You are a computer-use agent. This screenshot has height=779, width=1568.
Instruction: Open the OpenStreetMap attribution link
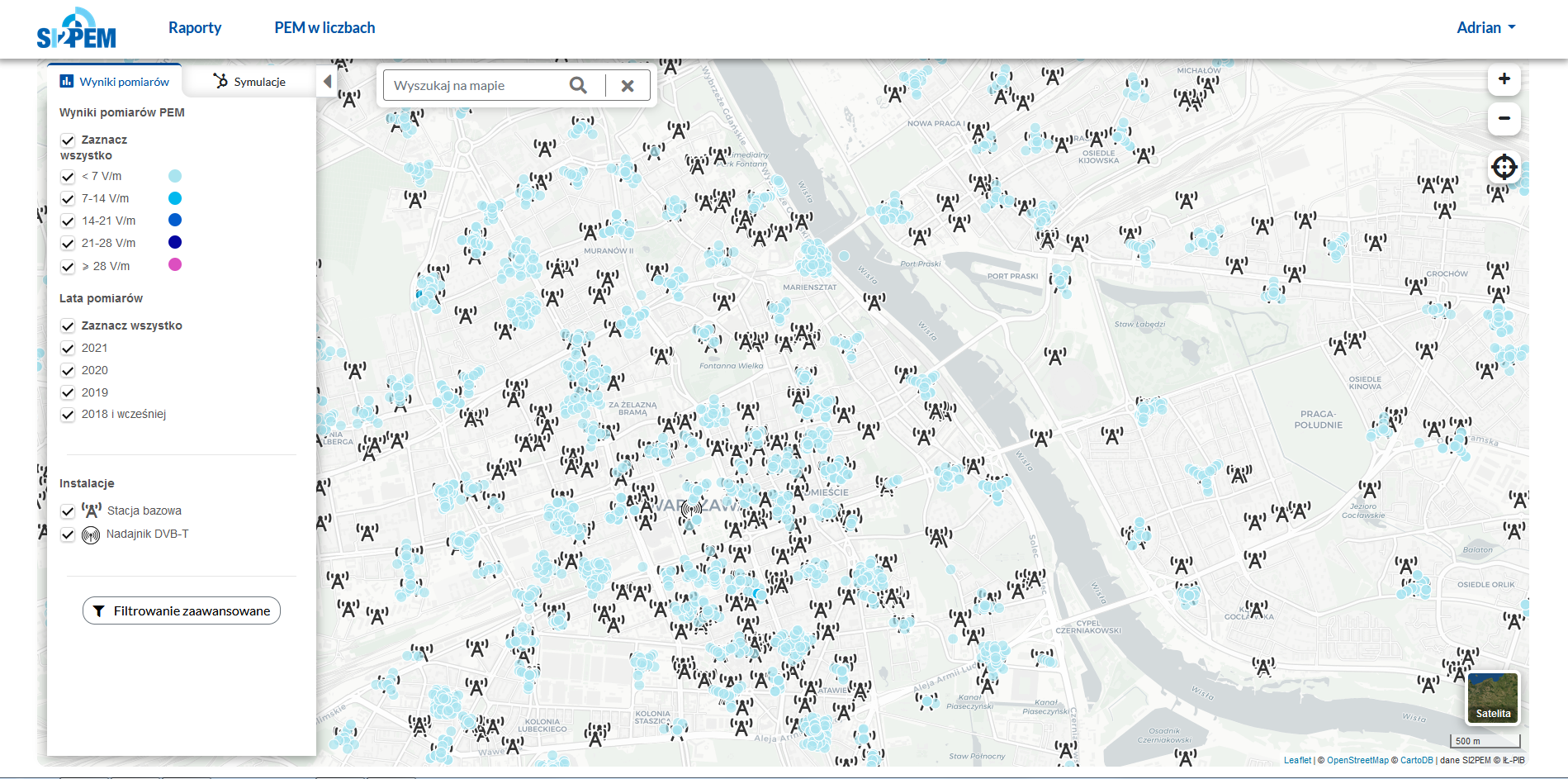tap(1357, 760)
